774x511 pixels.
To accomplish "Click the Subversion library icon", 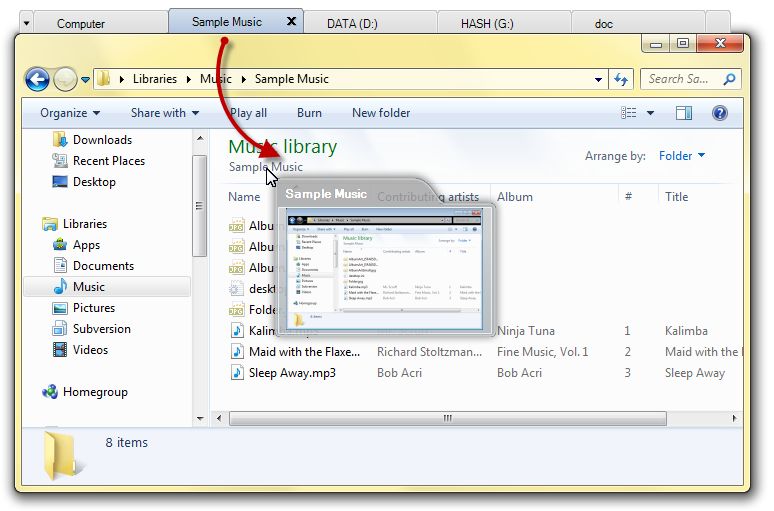I will tap(60, 329).
